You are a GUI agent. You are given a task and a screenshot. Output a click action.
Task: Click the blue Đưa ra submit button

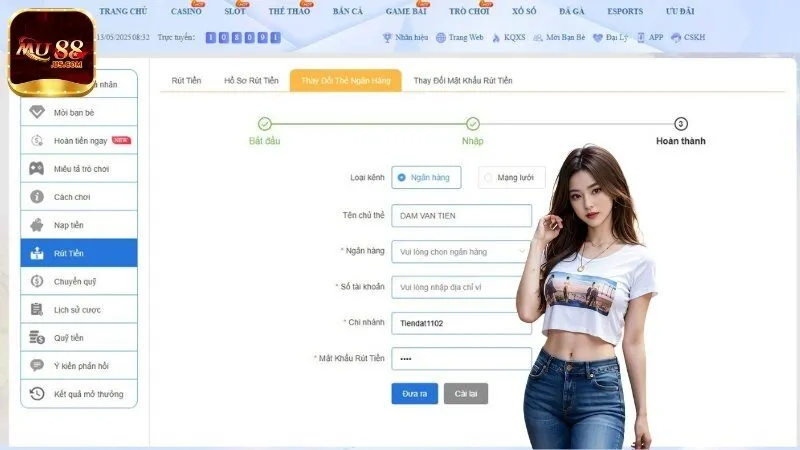click(x=414, y=394)
